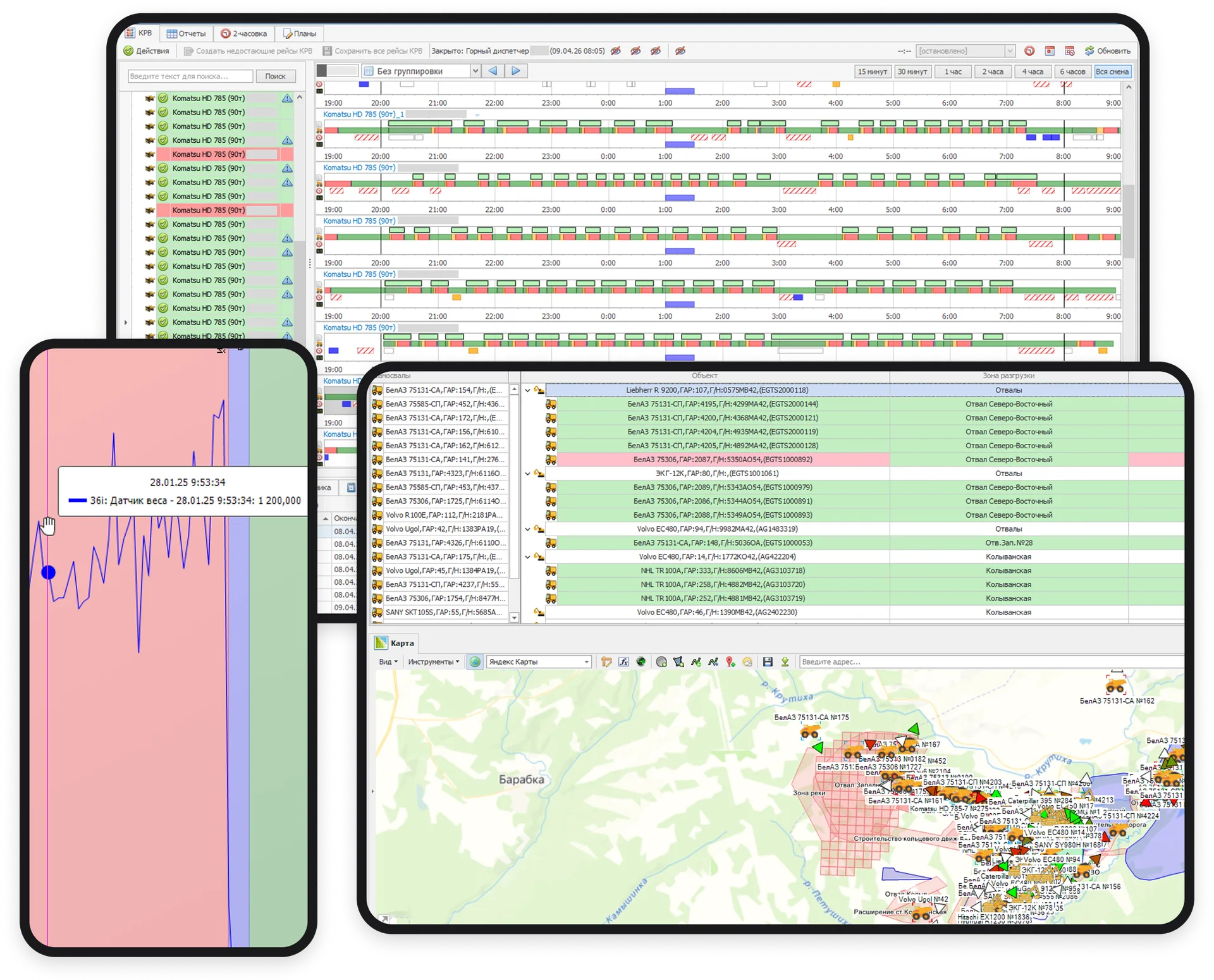Screen dimensions: 1214x980
Task: Click the add route icon with plus
Action: [696, 662]
